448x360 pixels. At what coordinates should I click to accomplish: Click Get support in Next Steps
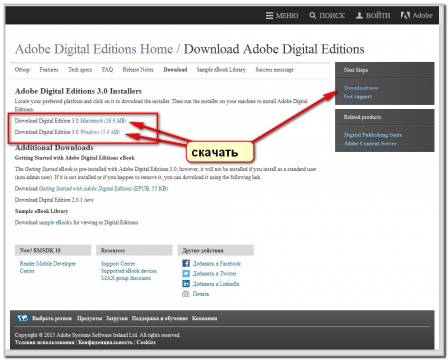tap(358, 97)
